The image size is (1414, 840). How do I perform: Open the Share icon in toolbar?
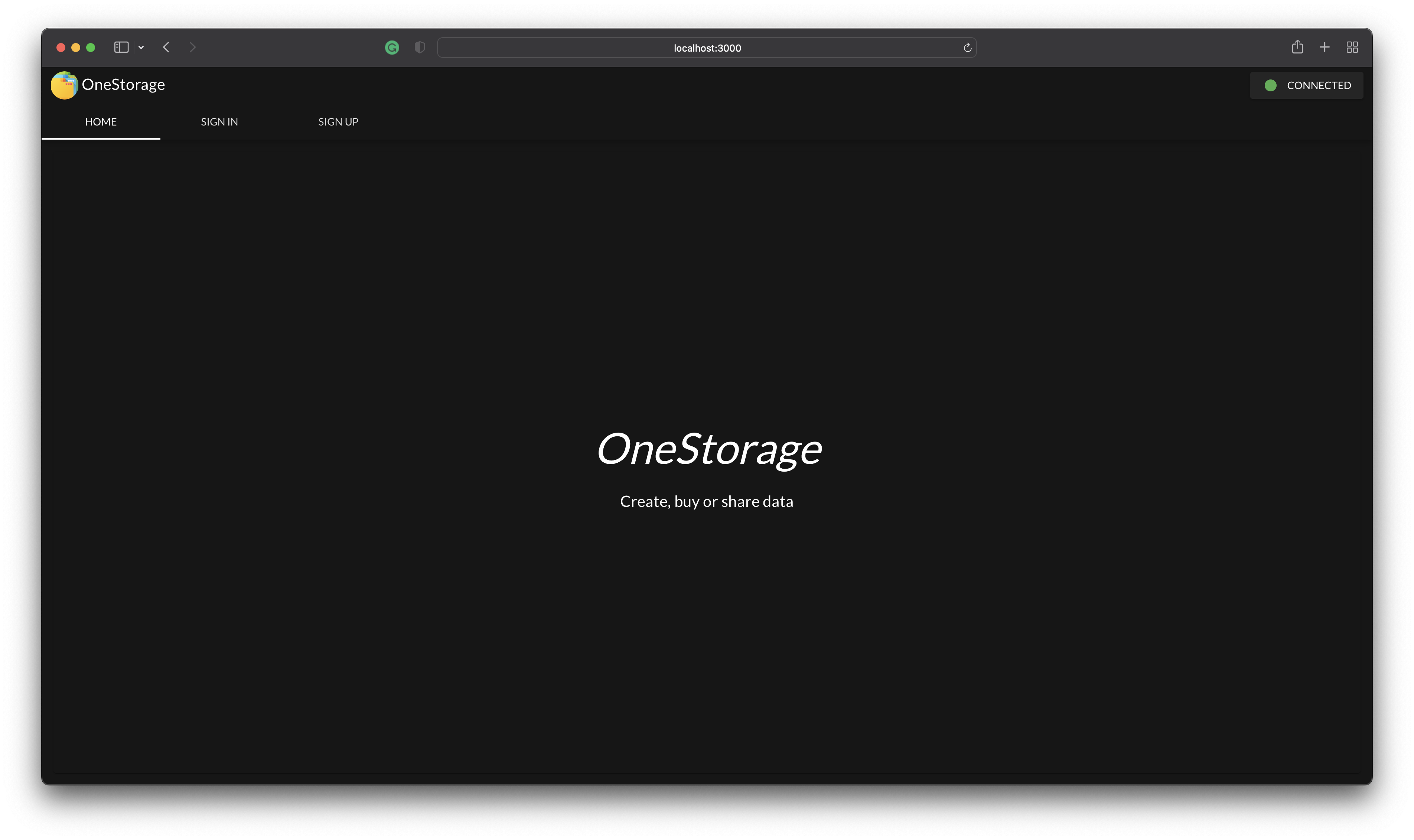coord(1297,47)
